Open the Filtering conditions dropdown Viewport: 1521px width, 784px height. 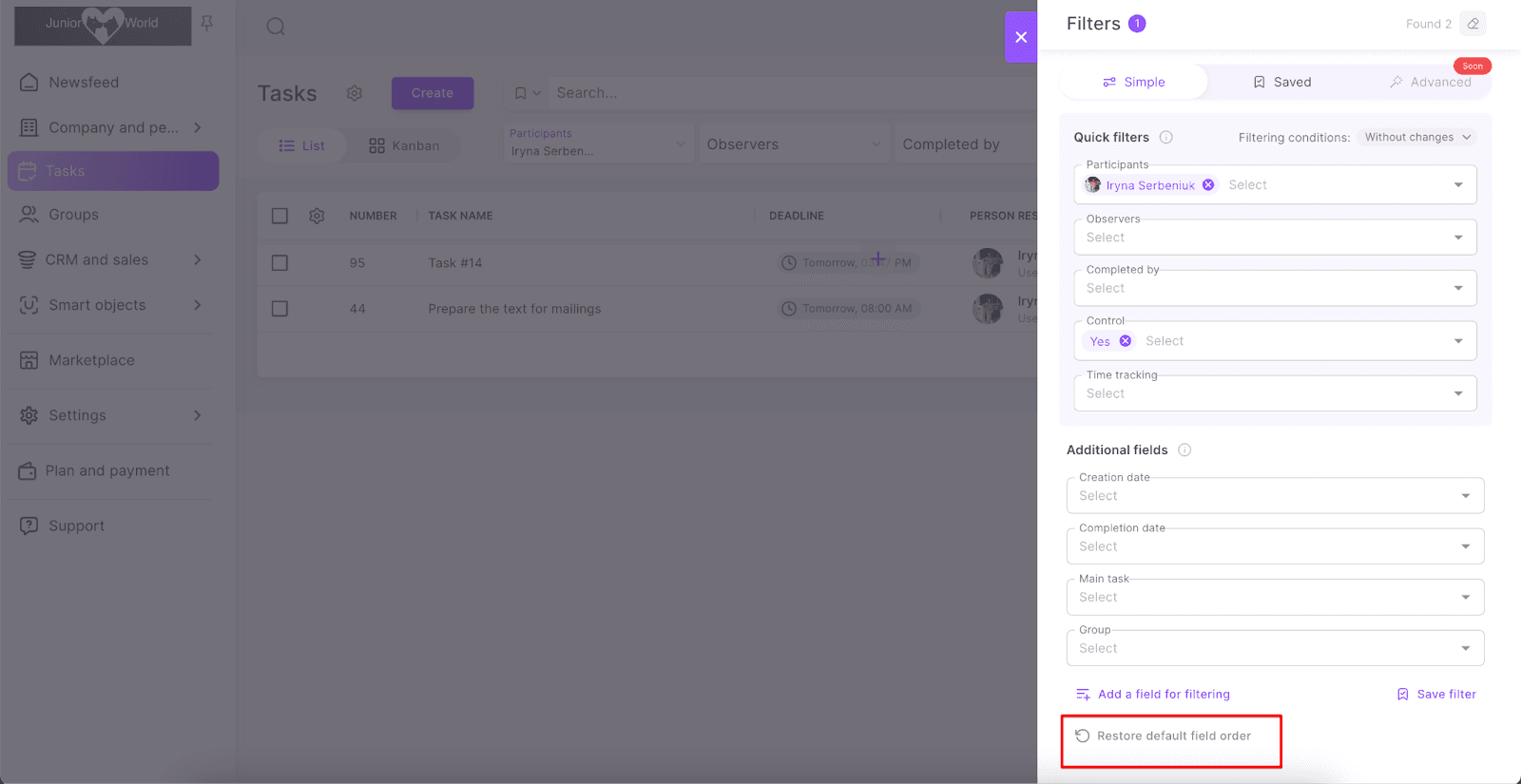[x=1416, y=138]
